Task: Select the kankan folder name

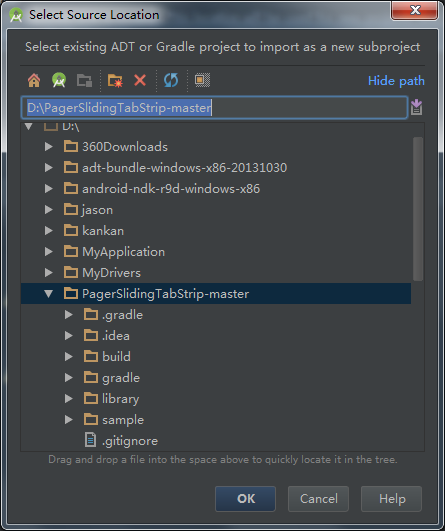Action: (103, 231)
